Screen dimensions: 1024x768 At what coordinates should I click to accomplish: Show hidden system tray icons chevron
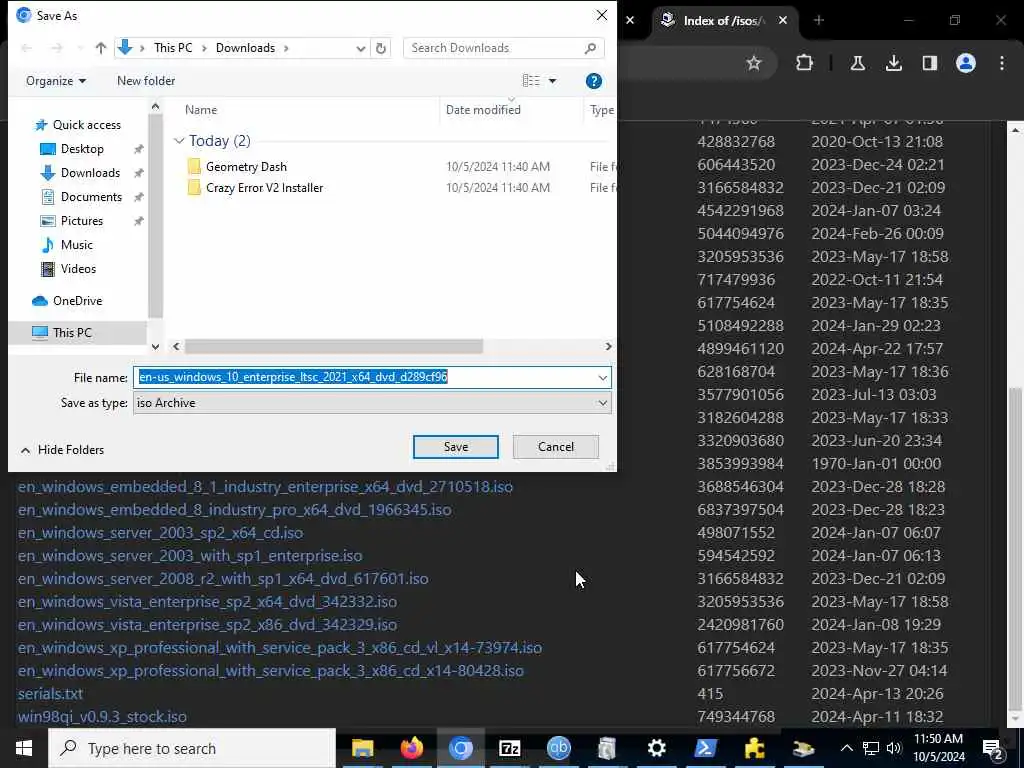(x=846, y=748)
